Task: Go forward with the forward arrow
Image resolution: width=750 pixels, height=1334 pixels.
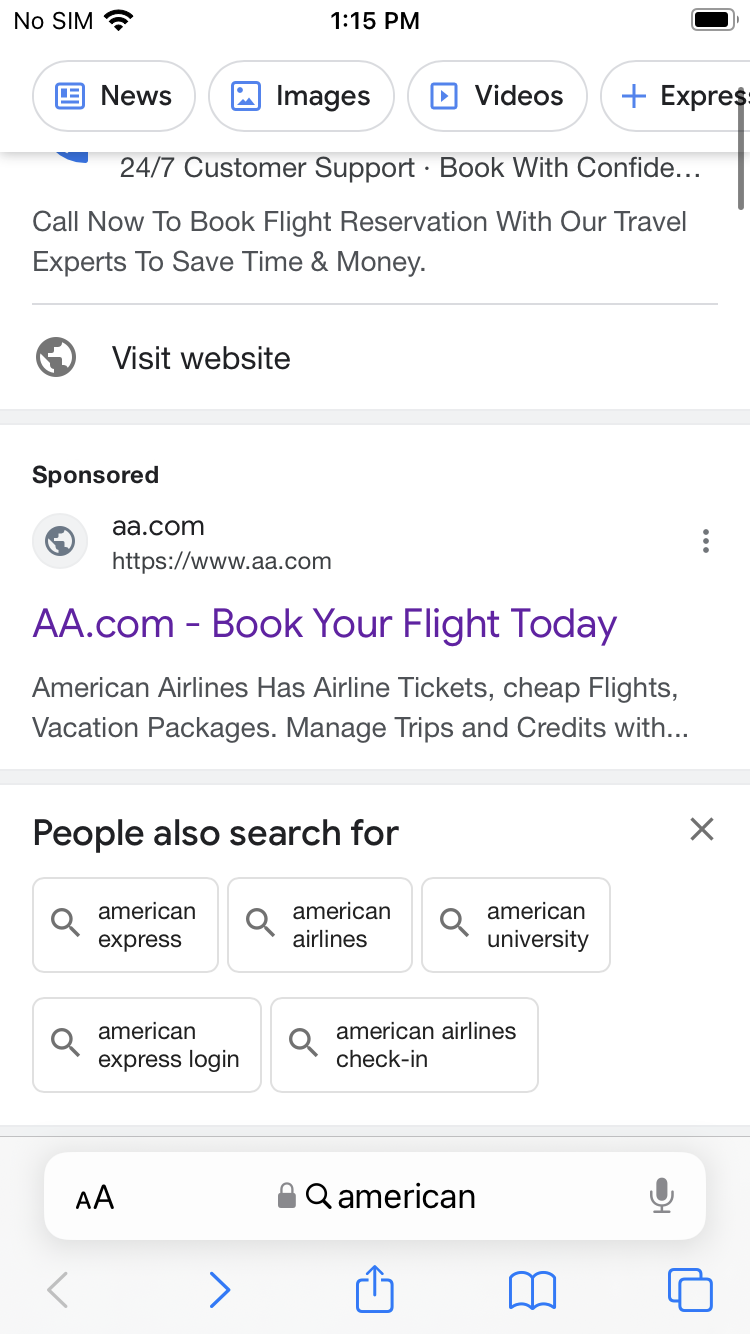Action: 220,1290
